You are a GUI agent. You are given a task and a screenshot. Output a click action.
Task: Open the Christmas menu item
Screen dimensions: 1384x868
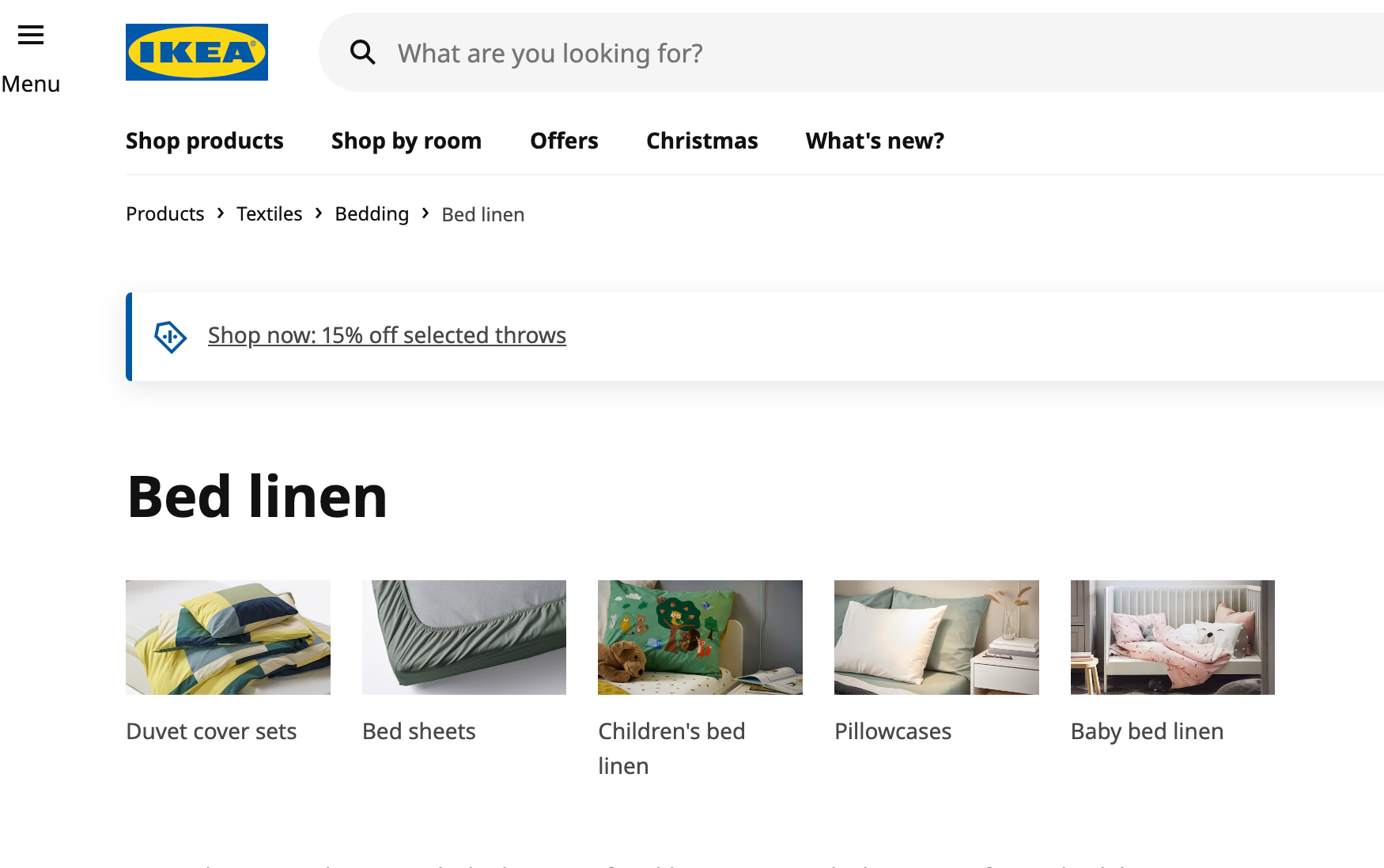702,141
